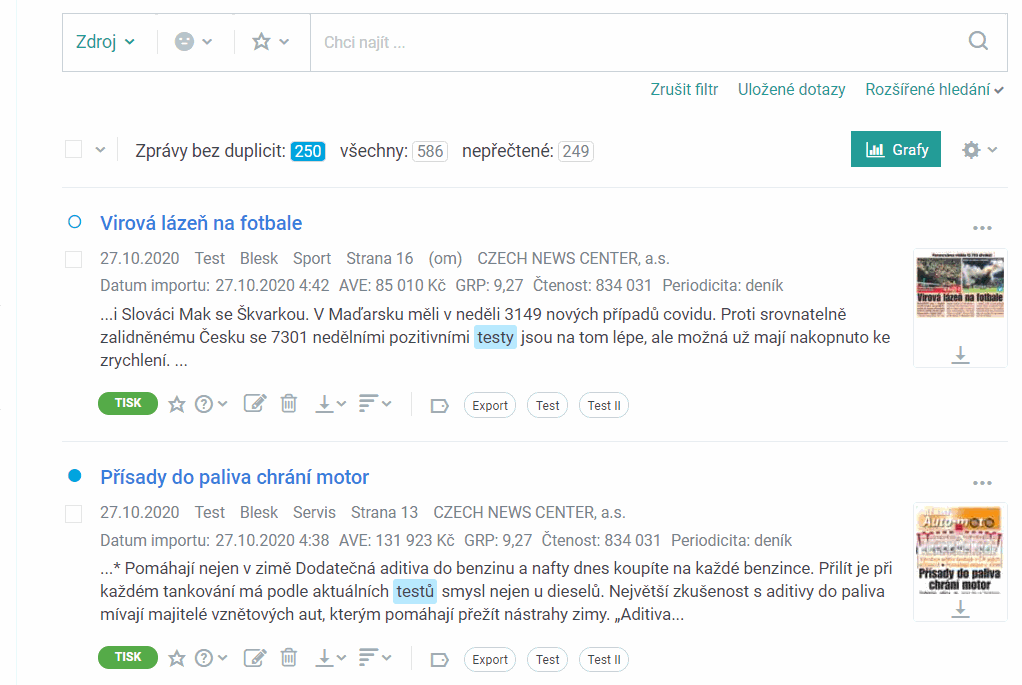Image resolution: width=1022 pixels, height=685 pixels.
Task: Focus the Chci najít search field
Action: coord(639,42)
